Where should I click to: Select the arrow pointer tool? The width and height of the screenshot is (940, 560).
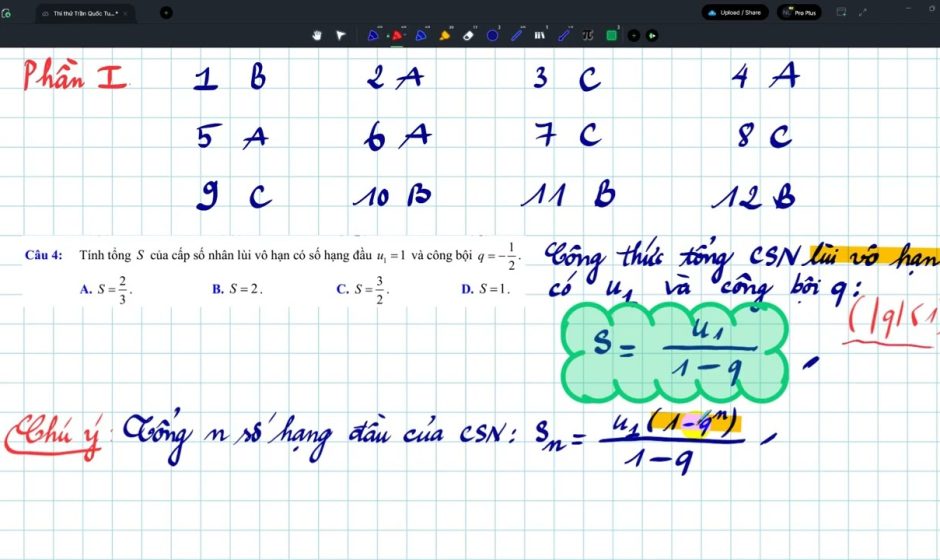[x=341, y=35]
